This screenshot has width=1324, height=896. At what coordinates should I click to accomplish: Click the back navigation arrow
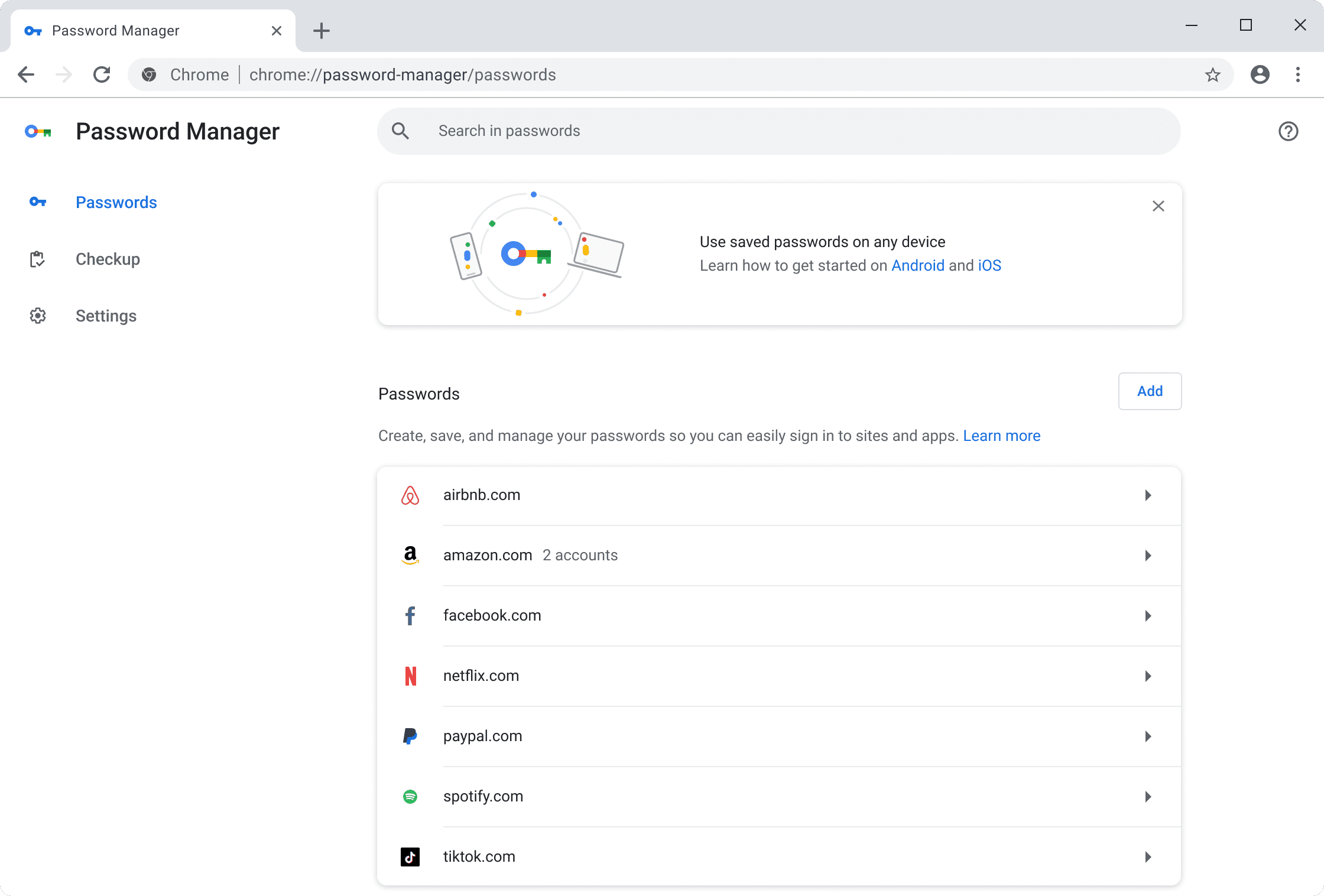point(26,75)
